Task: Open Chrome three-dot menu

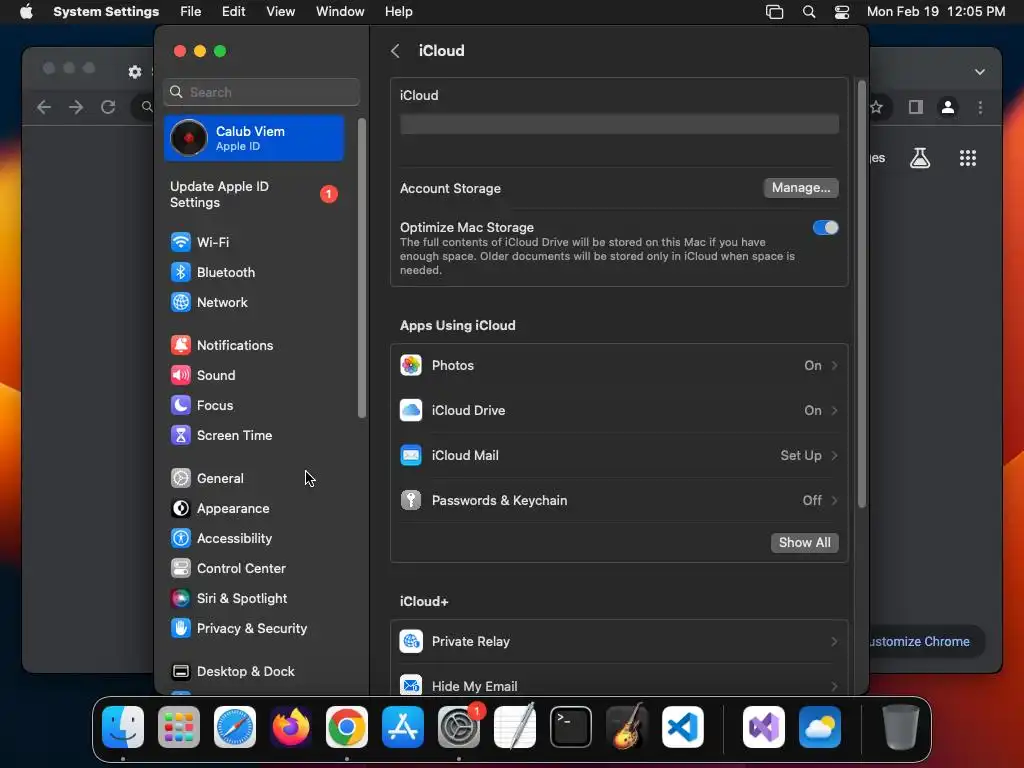Action: click(x=980, y=107)
